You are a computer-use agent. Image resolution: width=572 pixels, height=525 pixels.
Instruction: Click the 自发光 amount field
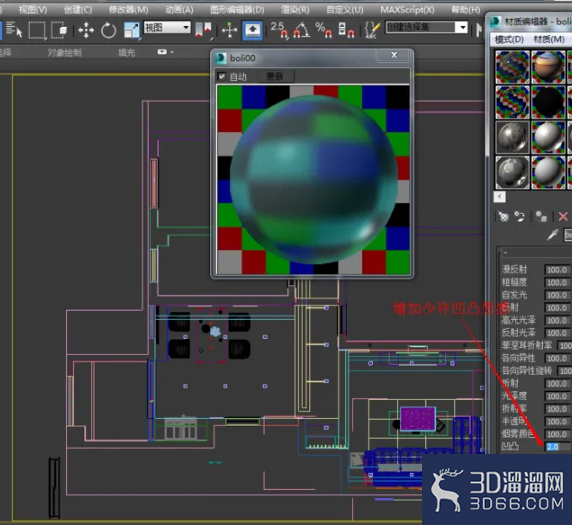(557, 295)
